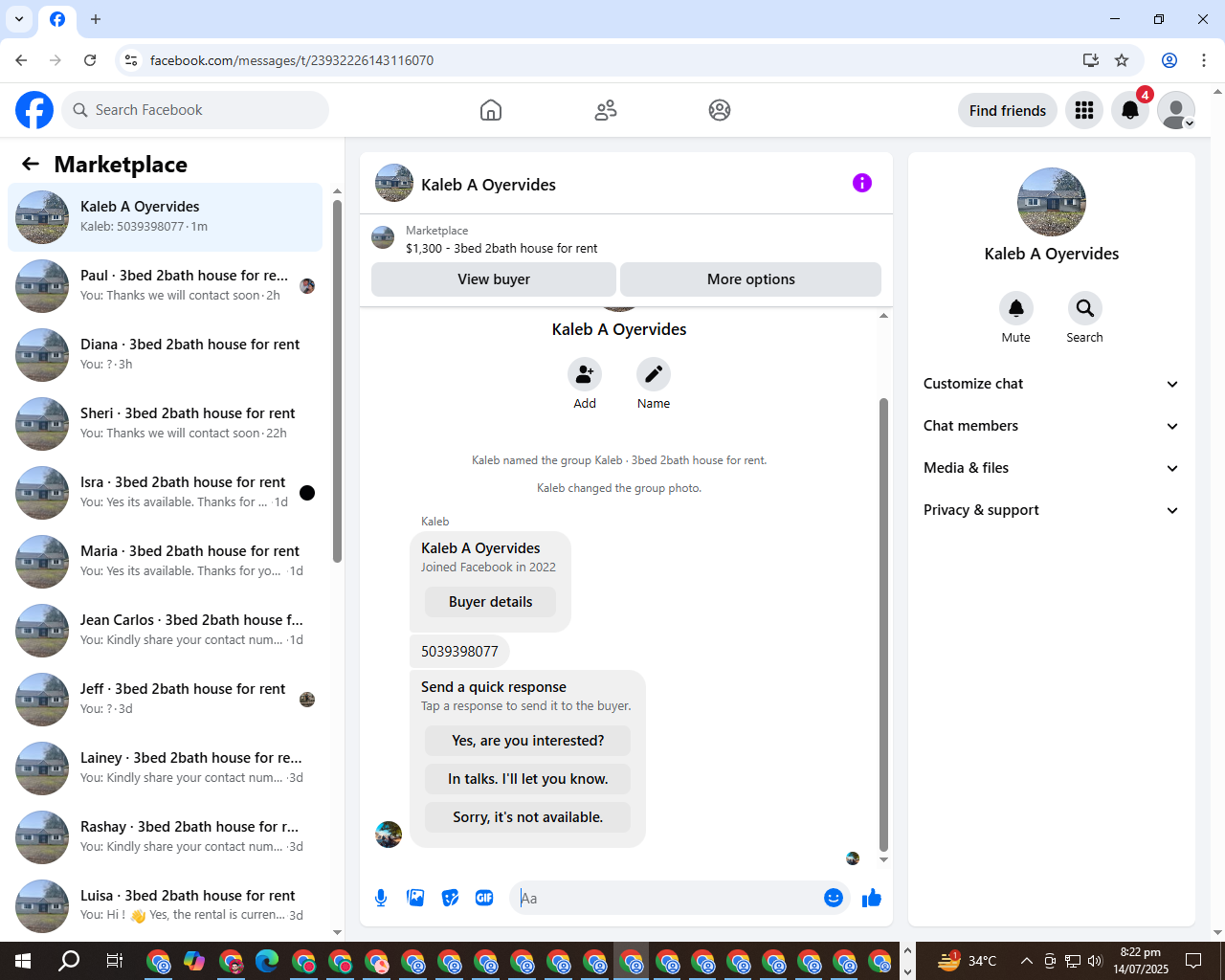
Task: Send a thumbs-up like
Action: pos(872,898)
